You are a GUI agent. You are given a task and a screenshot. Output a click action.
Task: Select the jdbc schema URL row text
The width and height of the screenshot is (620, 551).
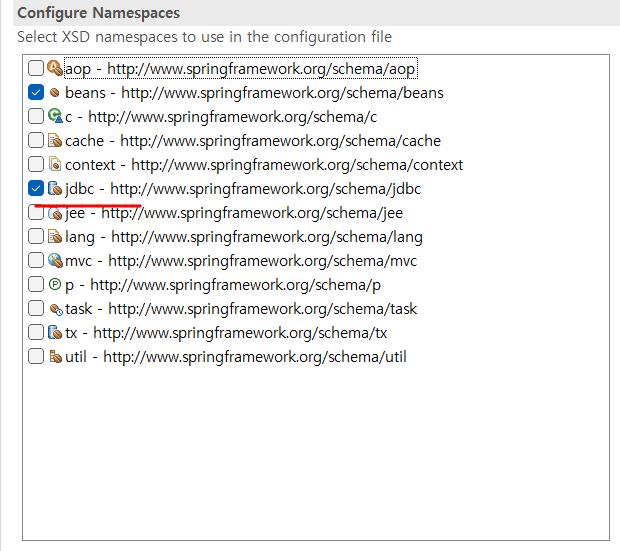243,189
